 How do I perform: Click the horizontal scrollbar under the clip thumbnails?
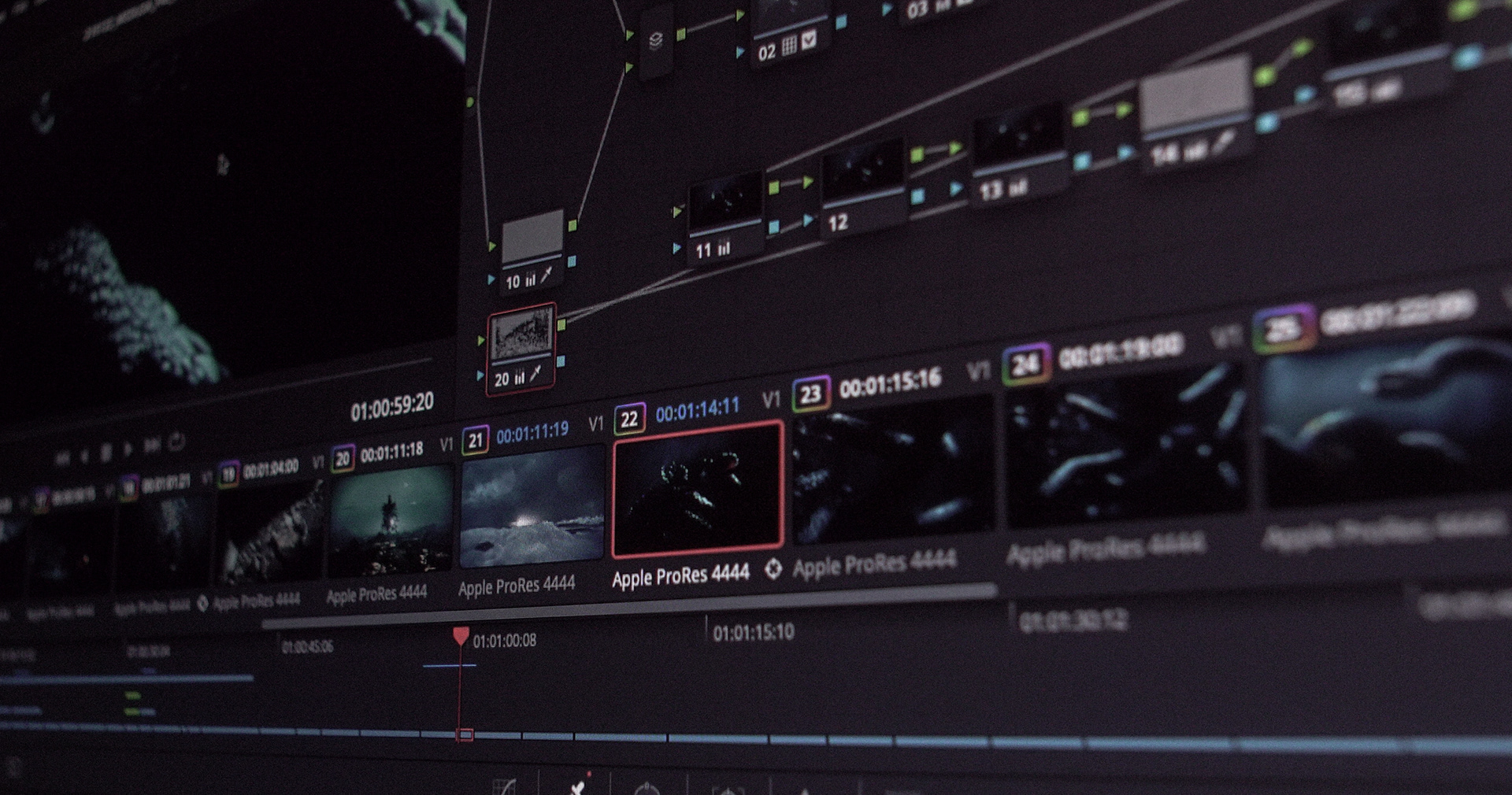pos(630,605)
